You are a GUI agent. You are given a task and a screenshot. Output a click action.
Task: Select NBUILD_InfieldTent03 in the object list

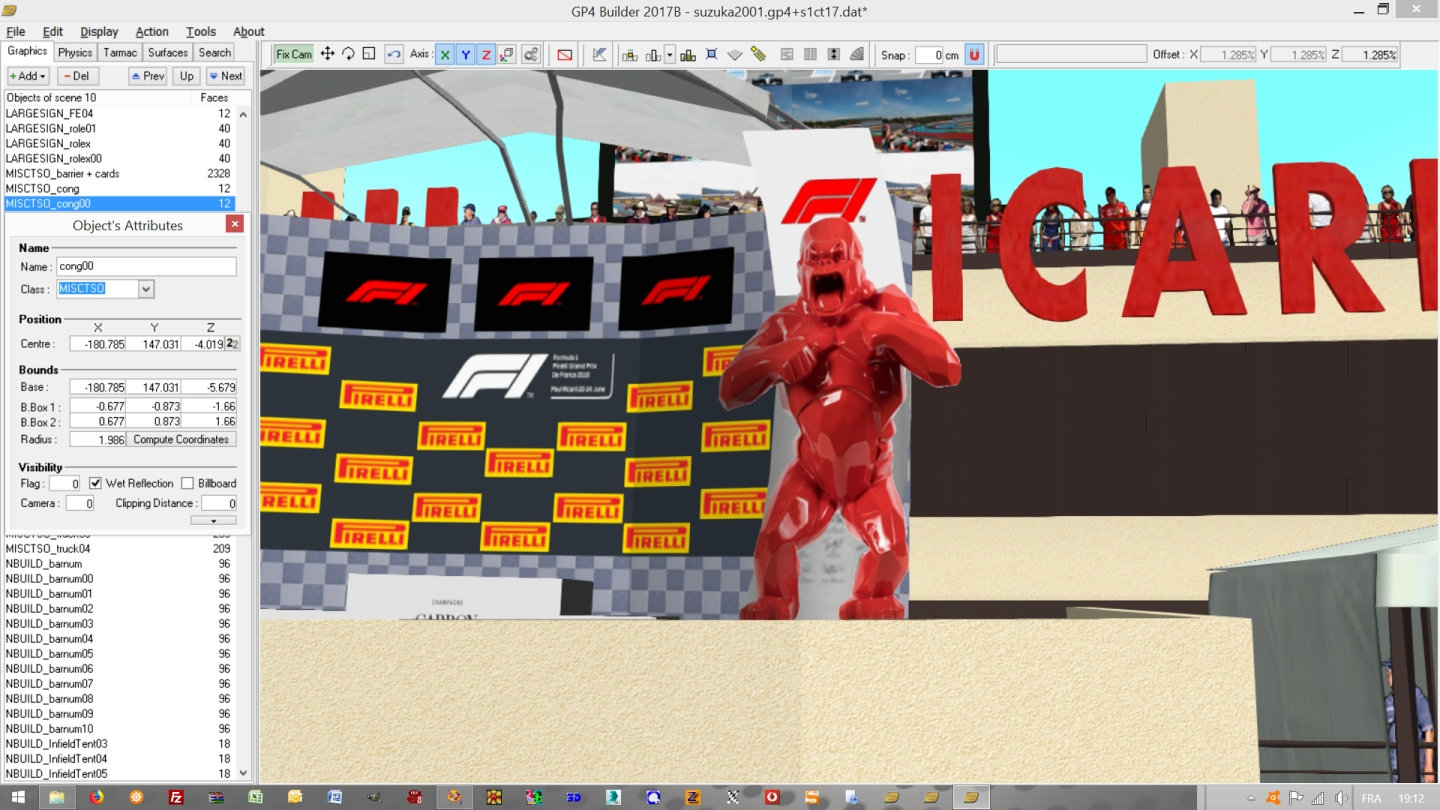[120, 743]
